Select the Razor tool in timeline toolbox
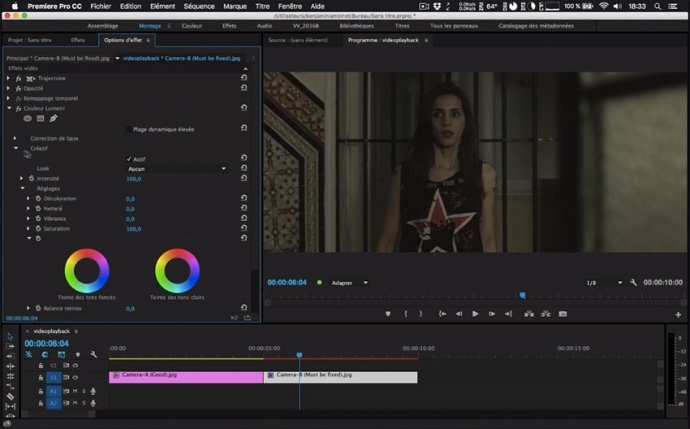This screenshot has width=690, height=429. click(x=10, y=396)
